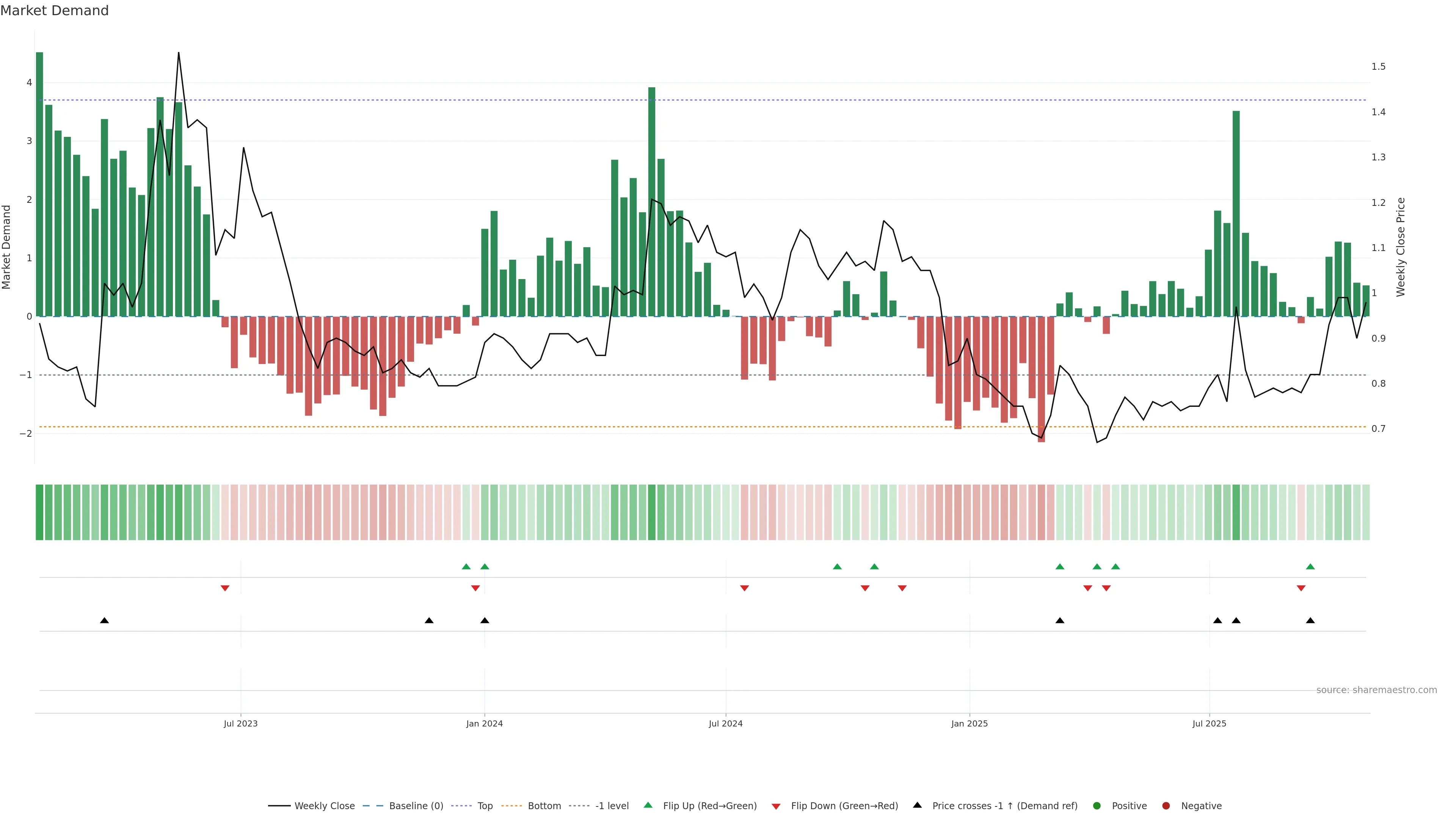Click the Jul 2025 x-axis label
Screen dimensions: 1456x819
point(1209,723)
